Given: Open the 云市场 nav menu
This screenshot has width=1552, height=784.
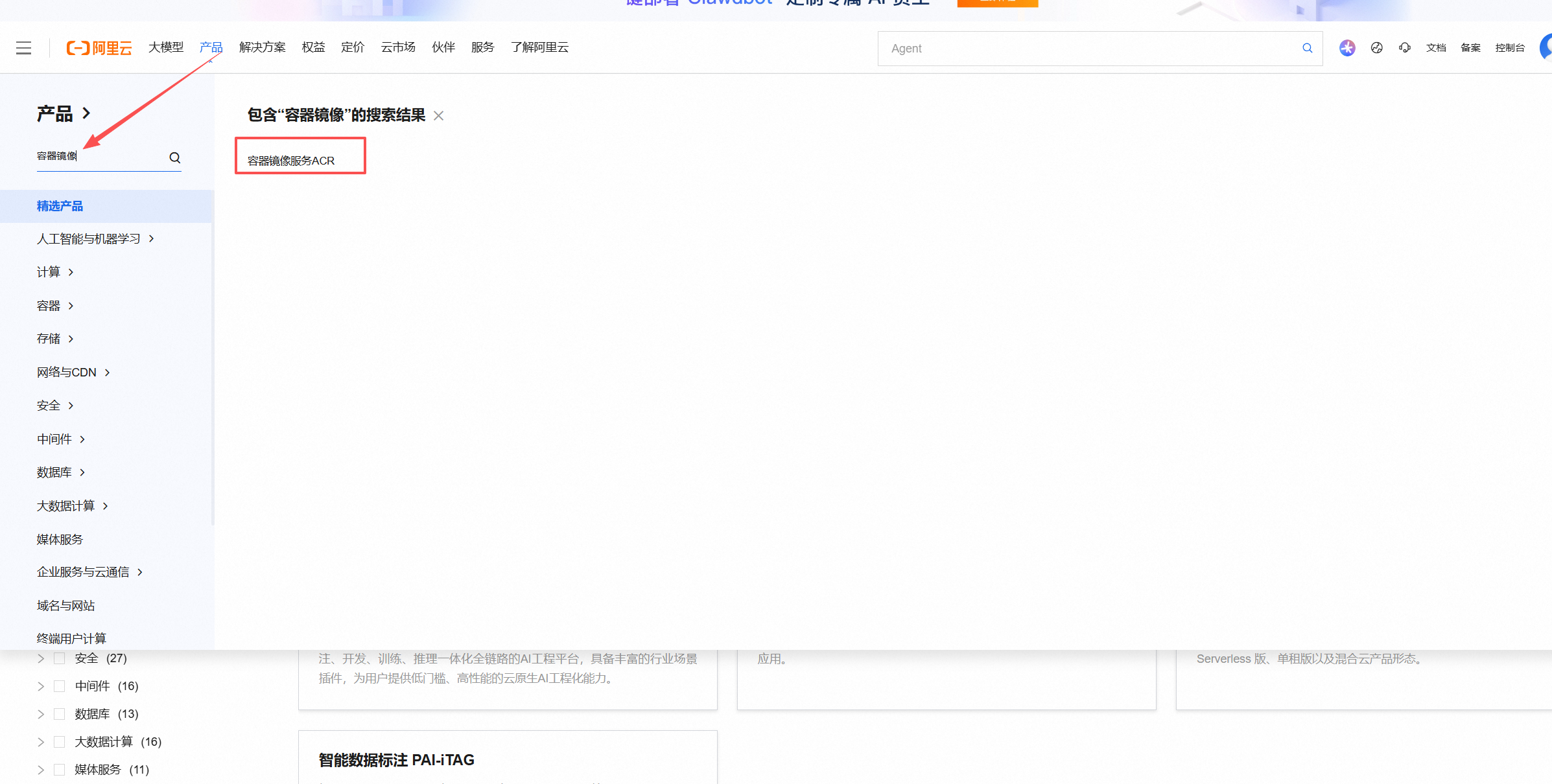Looking at the screenshot, I should pos(397,47).
